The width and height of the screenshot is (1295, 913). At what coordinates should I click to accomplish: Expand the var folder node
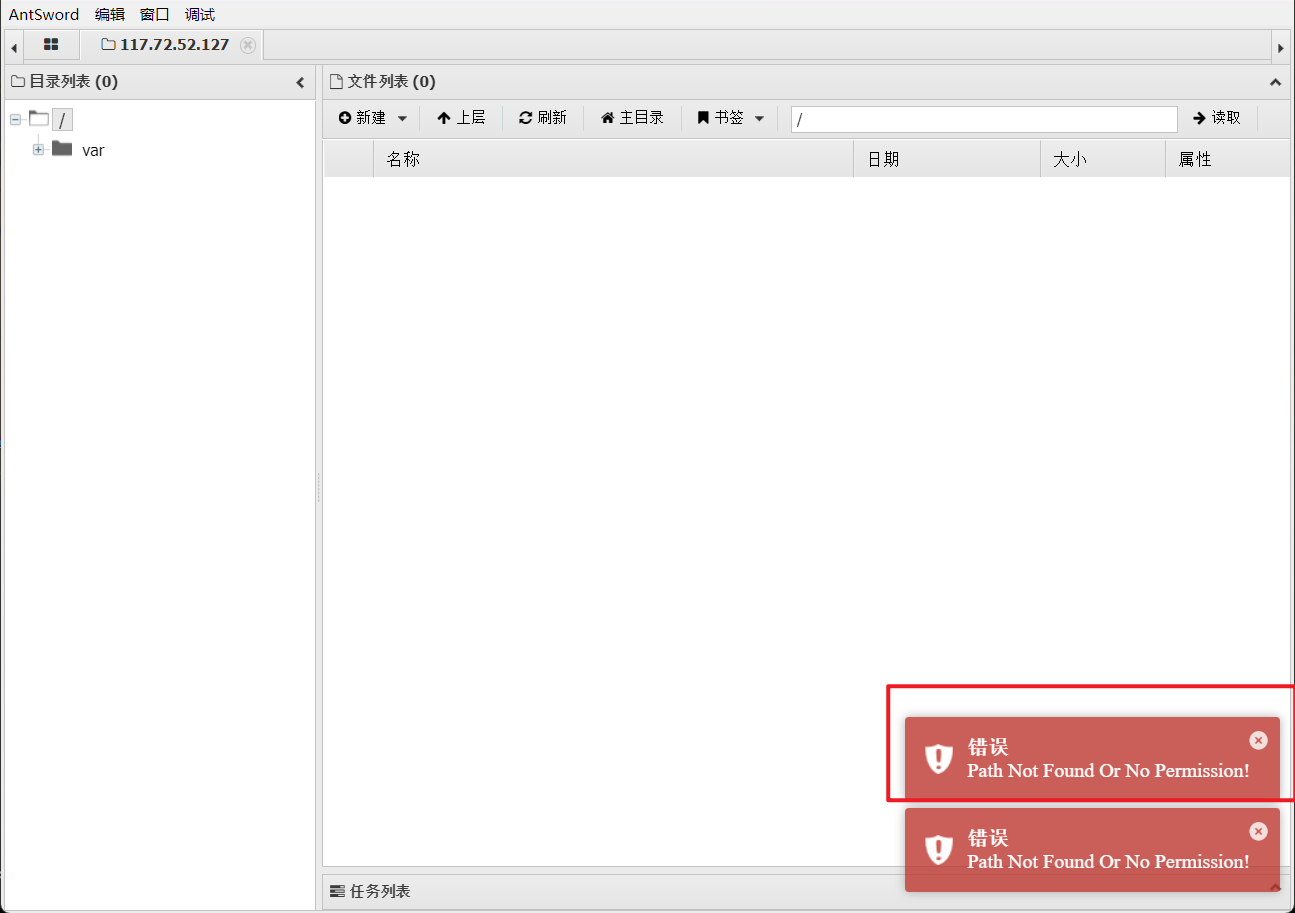point(38,150)
